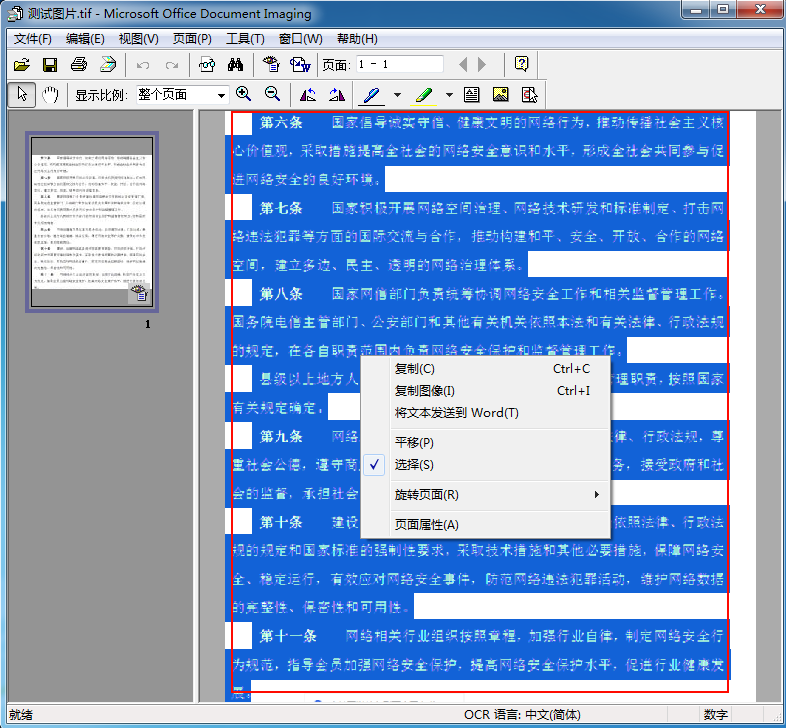Click 将文本发送到 Word(T) entry
Viewport: 786px width, 728px height.
coord(456,413)
